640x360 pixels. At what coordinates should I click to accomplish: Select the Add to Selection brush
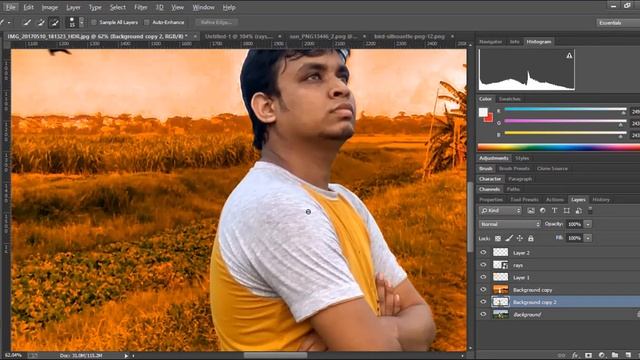(41, 22)
